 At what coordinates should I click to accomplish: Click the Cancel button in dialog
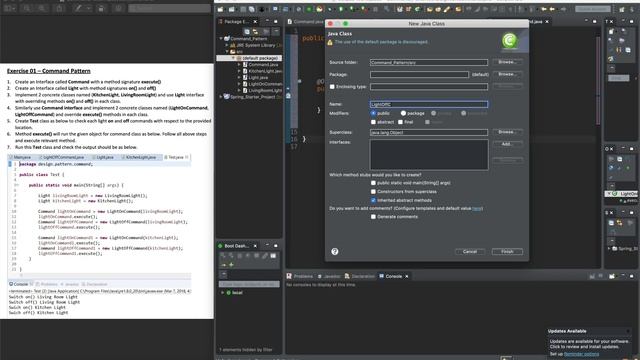tap(470, 251)
